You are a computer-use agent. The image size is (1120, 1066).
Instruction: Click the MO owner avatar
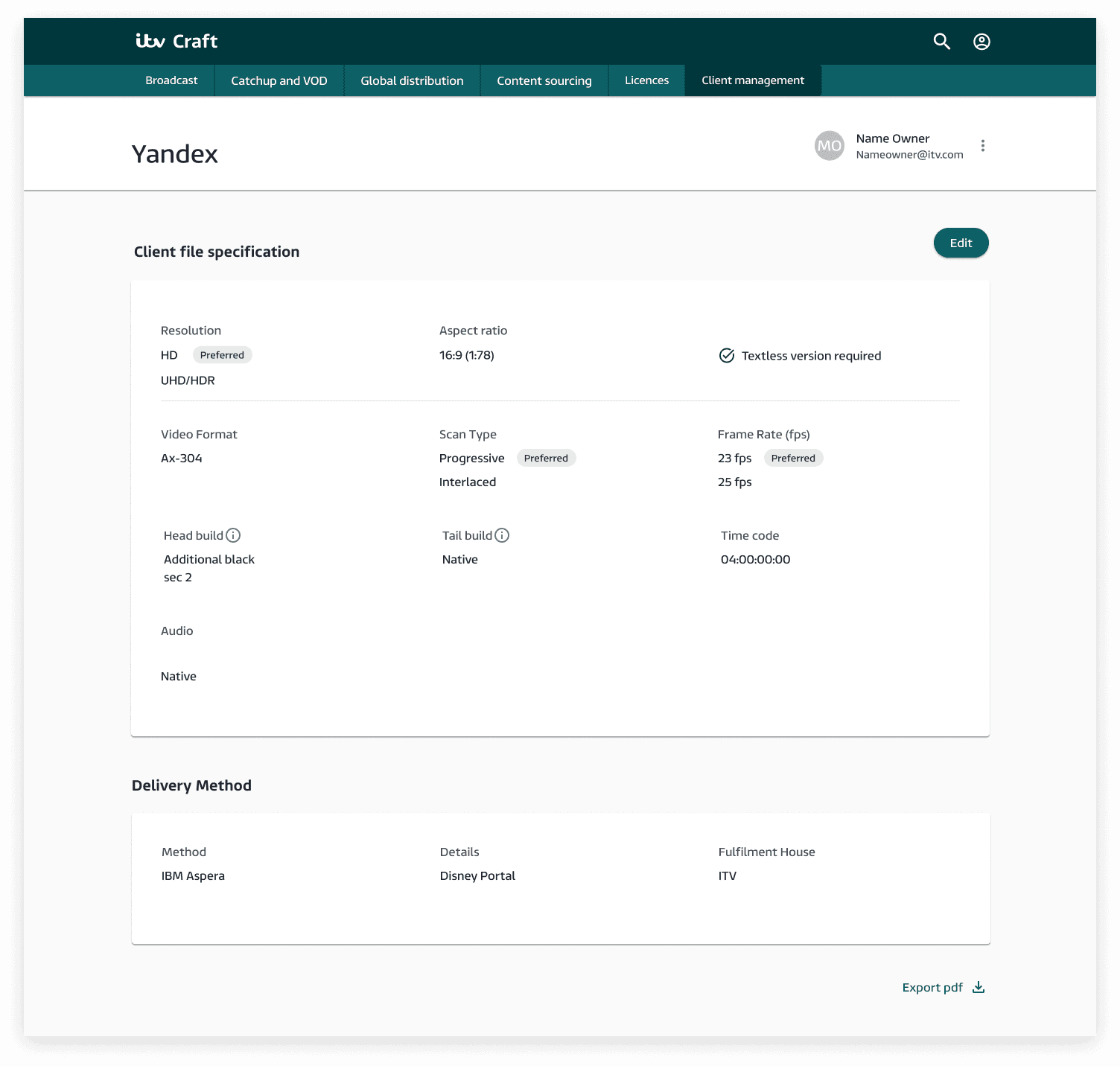pos(829,146)
